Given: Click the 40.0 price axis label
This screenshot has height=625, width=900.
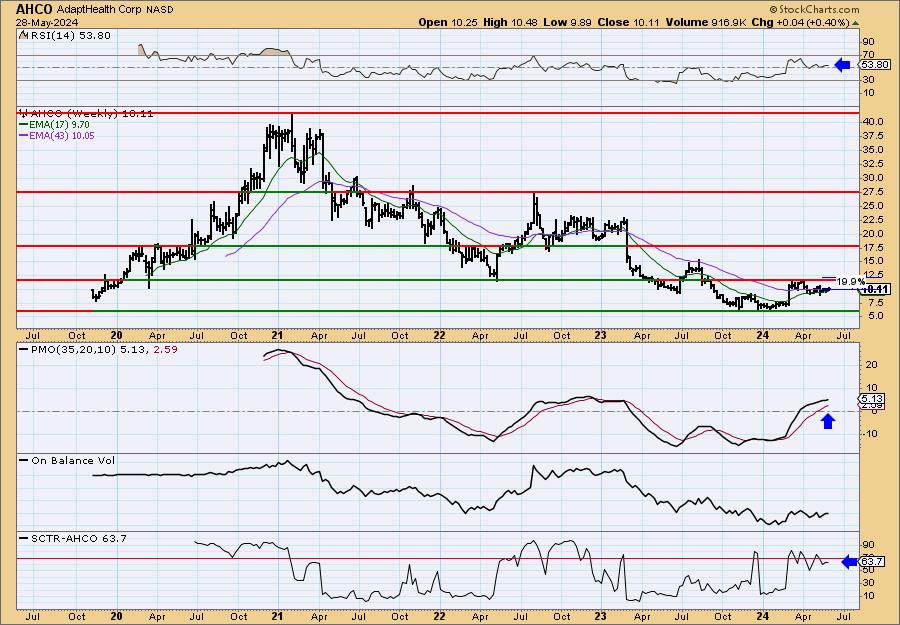Looking at the screenshot, I should click(x=872, y=122).
